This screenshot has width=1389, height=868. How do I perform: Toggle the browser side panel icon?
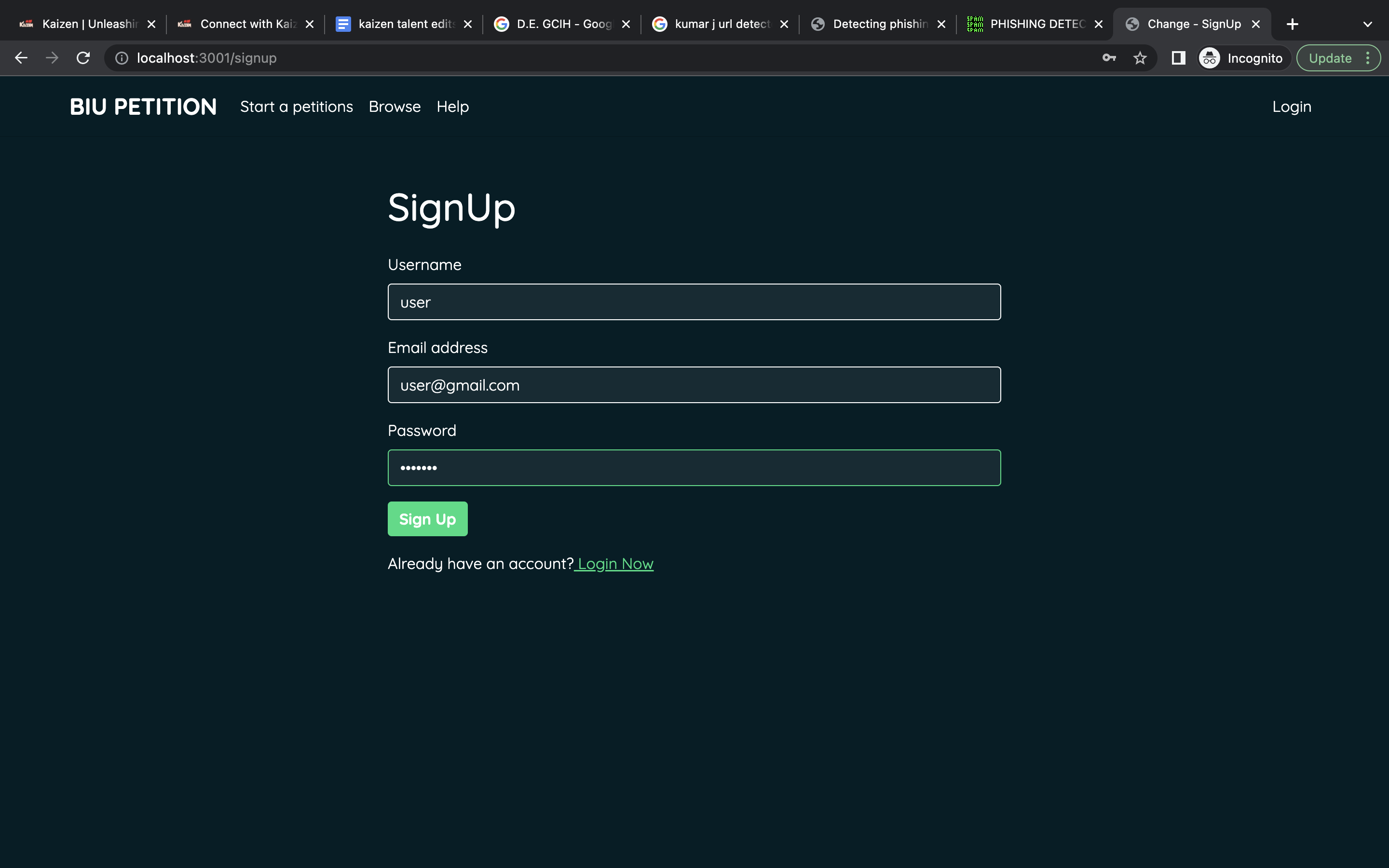1178,58
